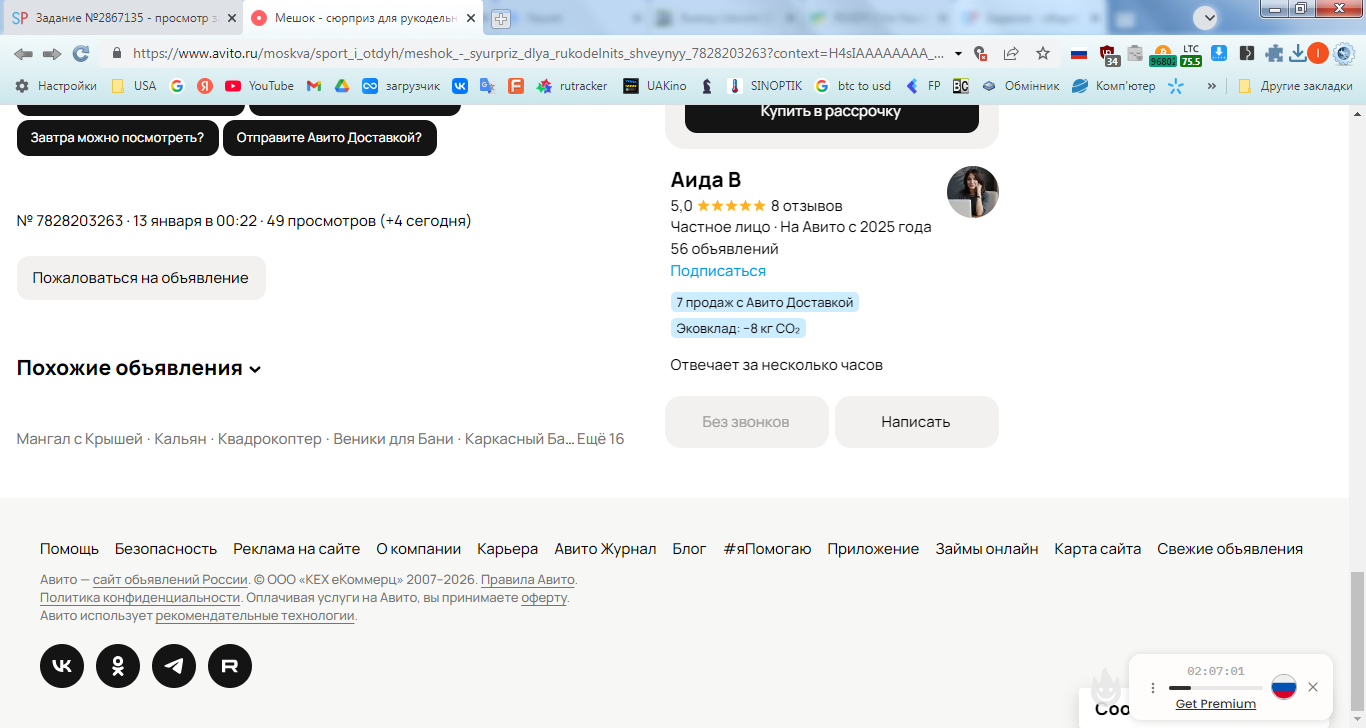This screenshot has width=1366, height=728.
Task: Open the 56 объявлений seller listings
Action: point(724,249)
